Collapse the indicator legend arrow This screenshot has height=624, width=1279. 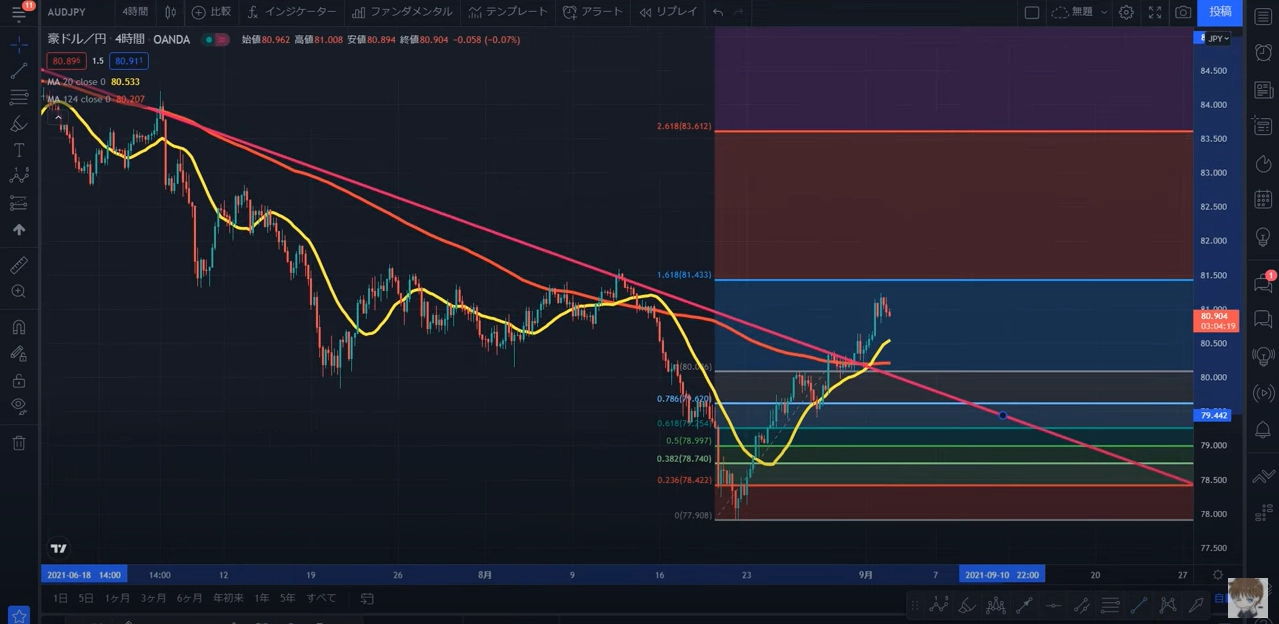(x=58, y=117)
